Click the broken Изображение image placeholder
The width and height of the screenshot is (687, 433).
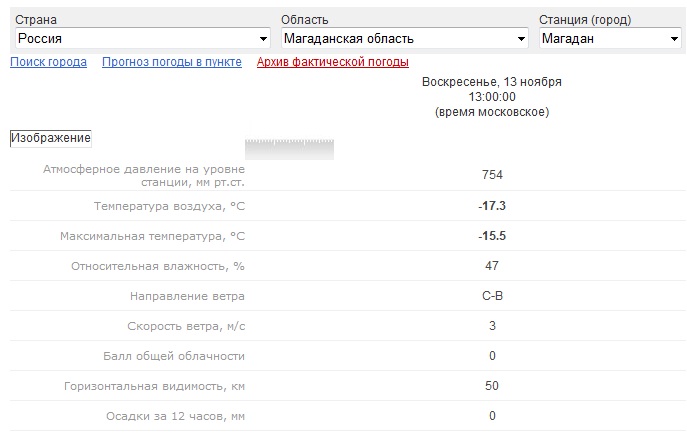pos(51,137)
